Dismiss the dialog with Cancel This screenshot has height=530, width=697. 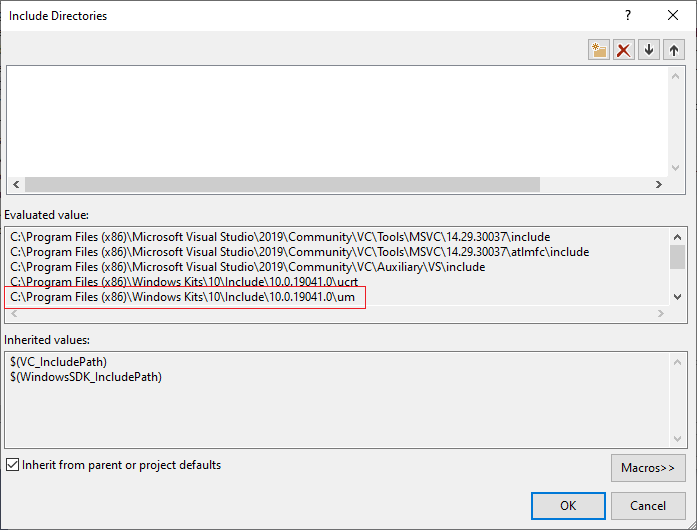pyautogui.click(x=648, y=506)
